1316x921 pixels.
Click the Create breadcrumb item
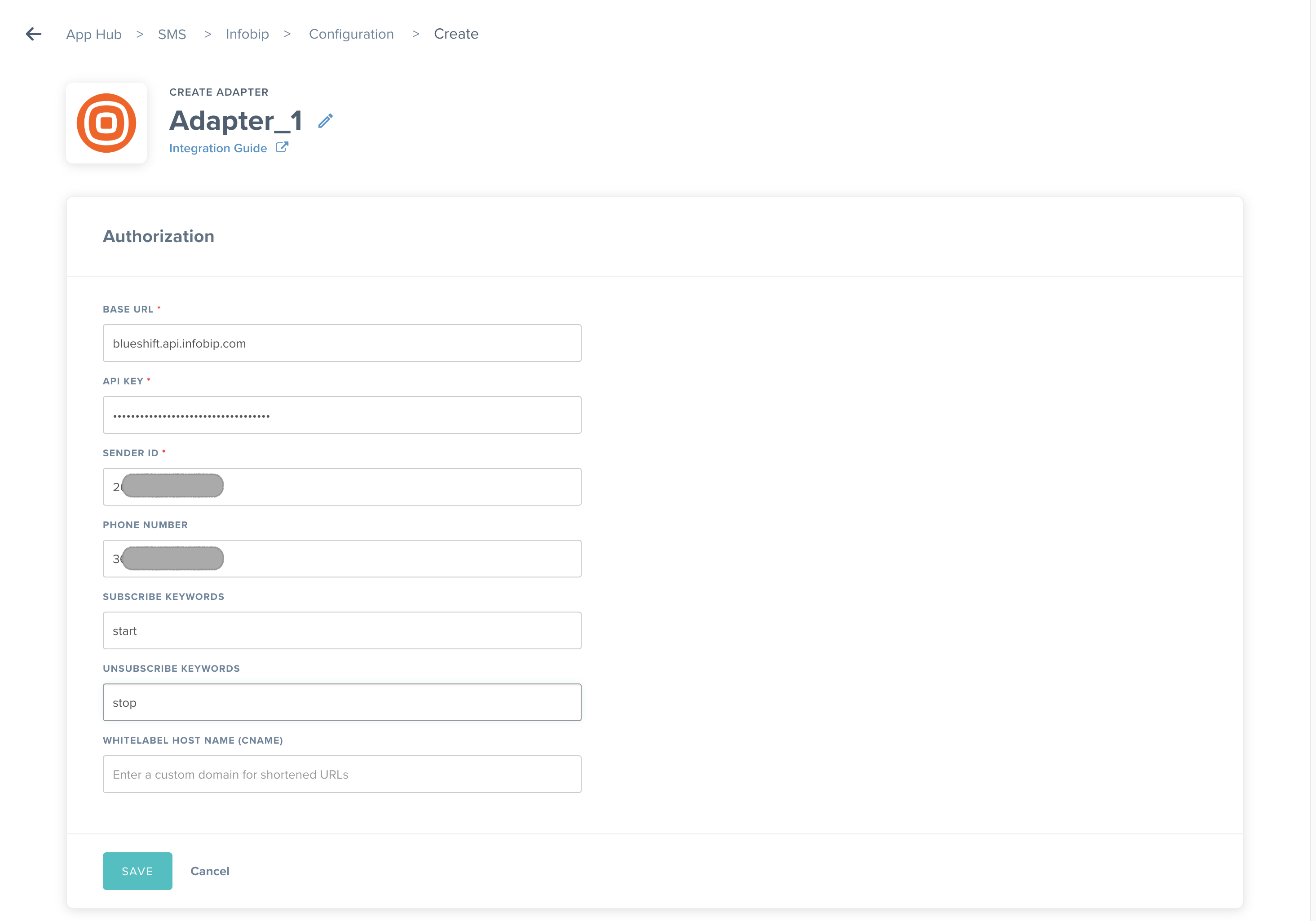click(x=456, y=35)
